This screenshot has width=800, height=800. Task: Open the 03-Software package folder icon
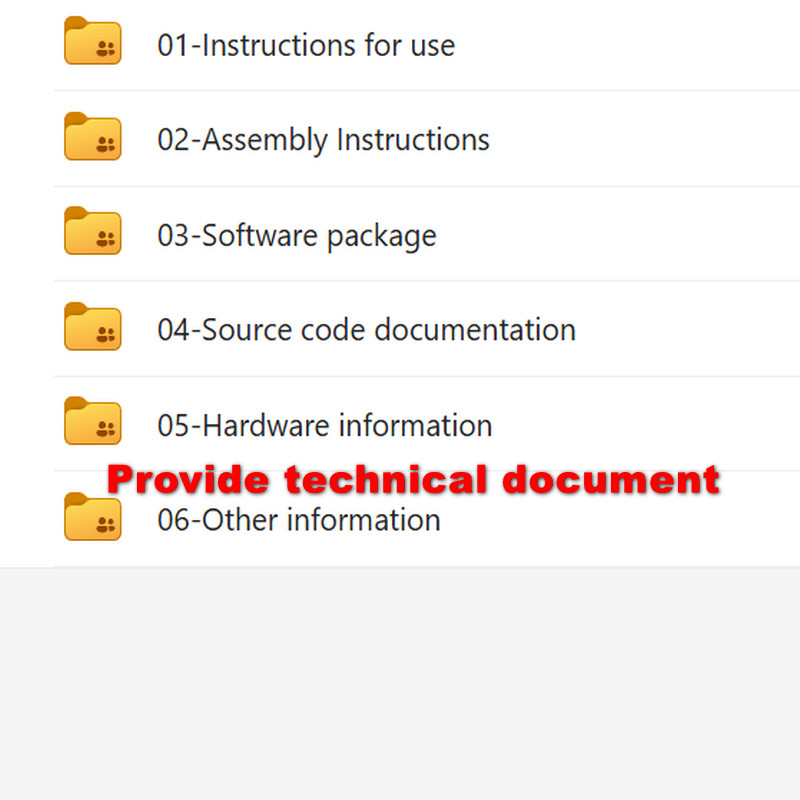[x=92, y=231]
